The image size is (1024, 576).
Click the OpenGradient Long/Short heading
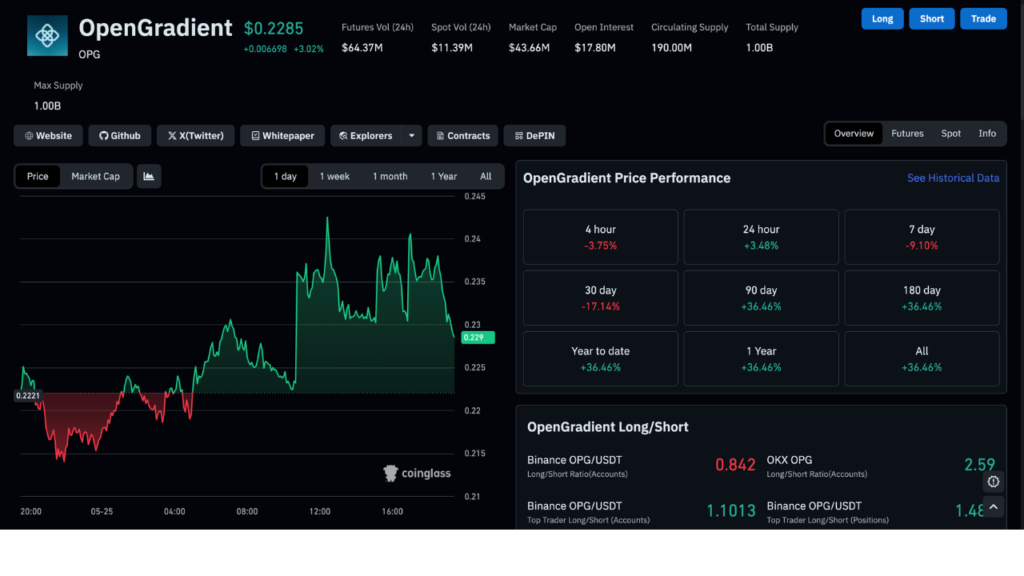(x=607, y=427)
